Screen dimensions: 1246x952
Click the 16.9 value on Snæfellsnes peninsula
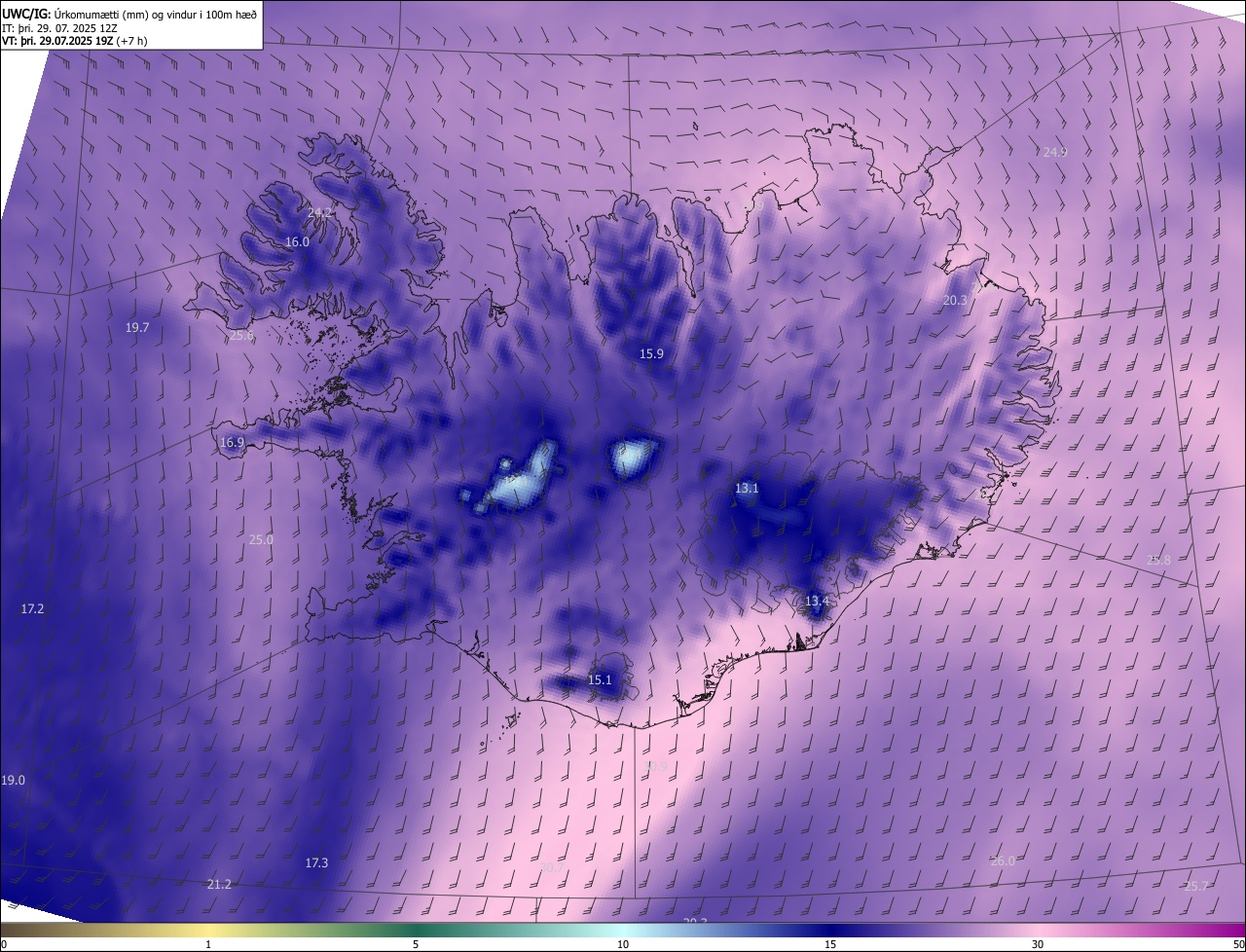pyautogui.click(x=232, y=442)
